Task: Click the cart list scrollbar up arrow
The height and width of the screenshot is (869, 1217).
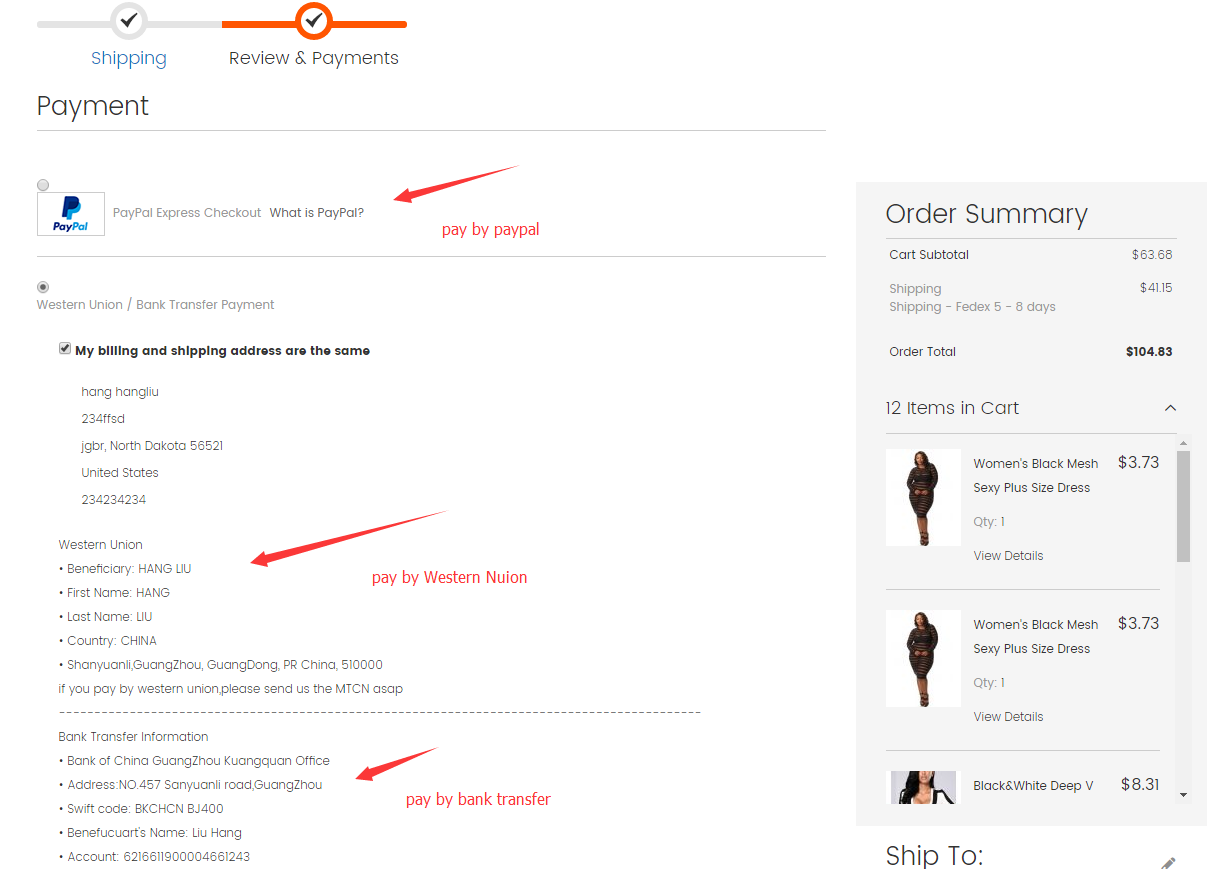Action: [1184, 443]
